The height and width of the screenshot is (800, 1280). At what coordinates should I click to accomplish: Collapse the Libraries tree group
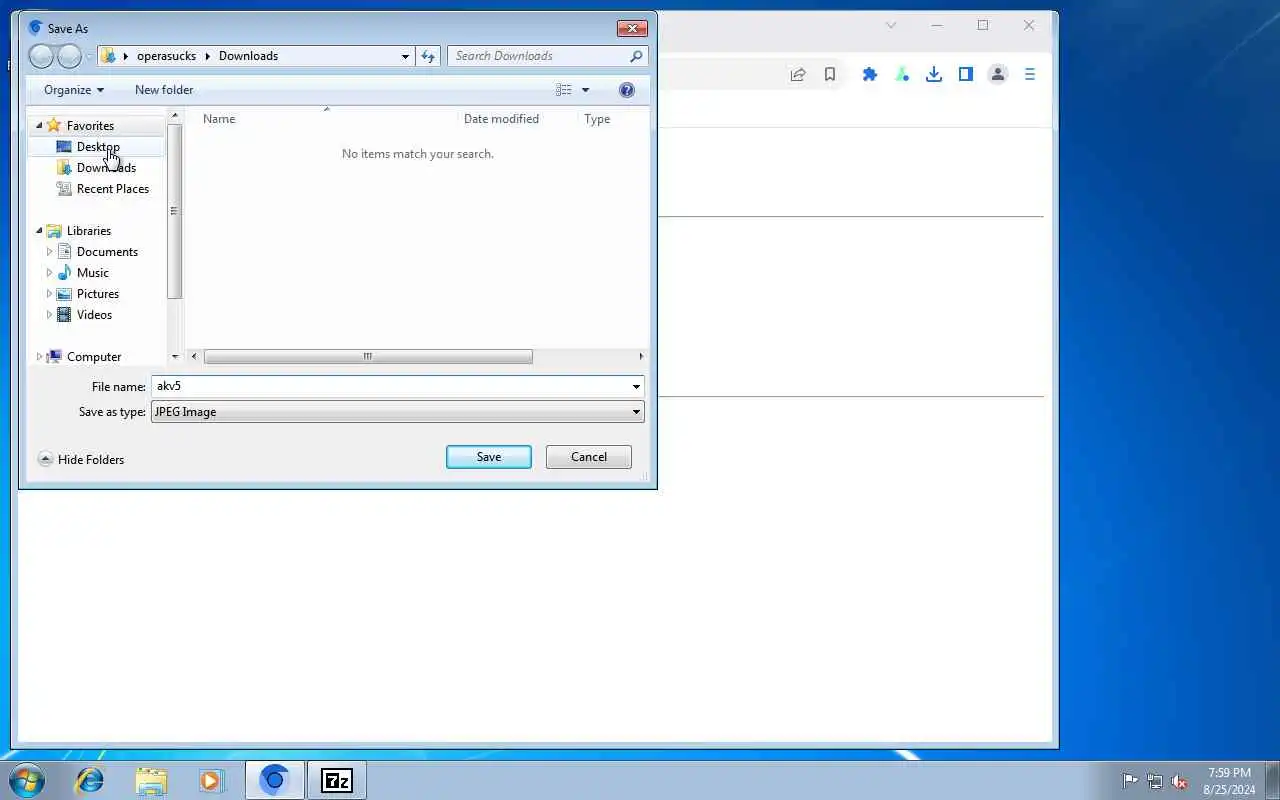pos(40,231)
